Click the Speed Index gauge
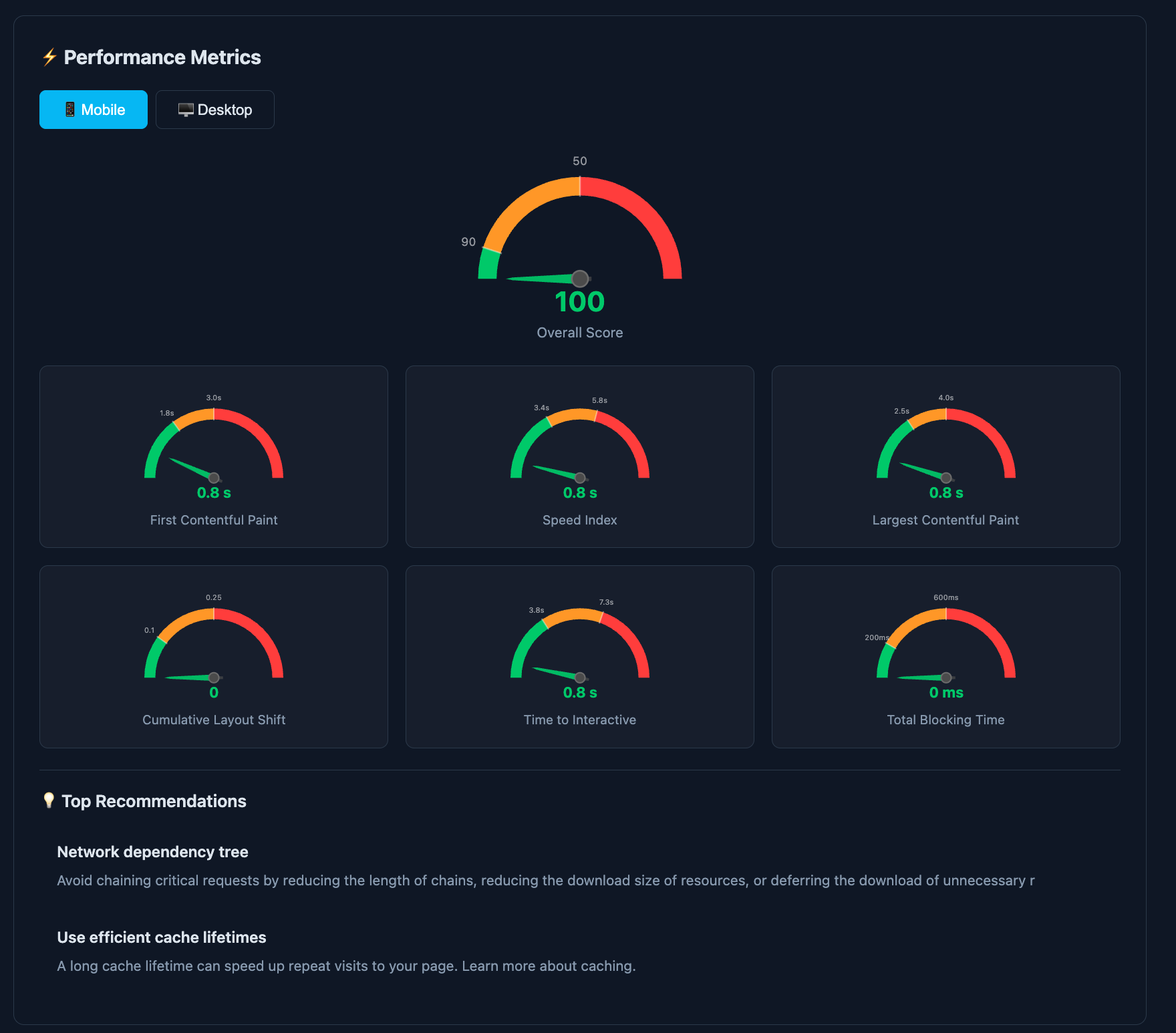This screenshot has height=1033, width=1176. click(579, 444)
